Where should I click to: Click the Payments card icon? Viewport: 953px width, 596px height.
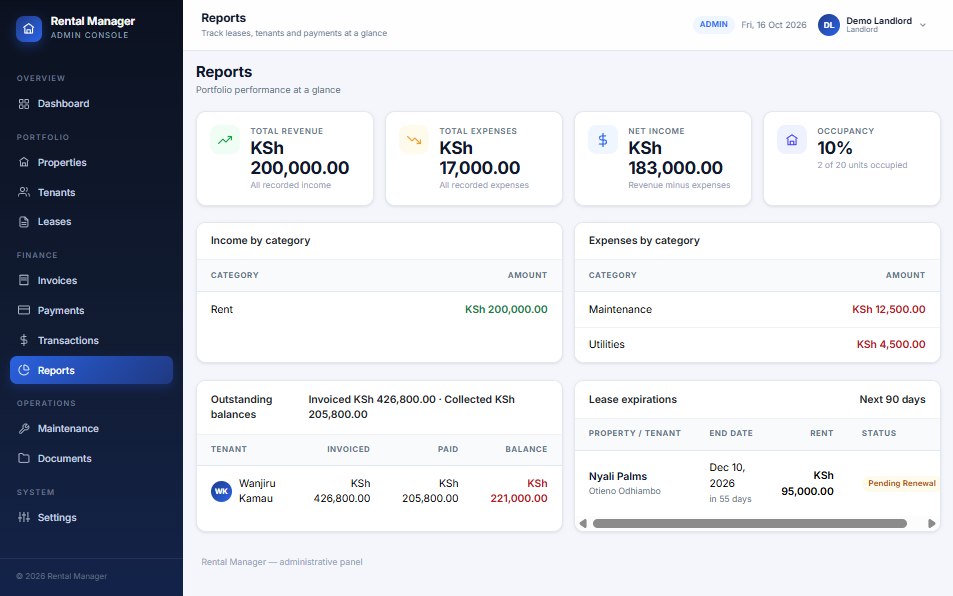[x=24, y=310]
